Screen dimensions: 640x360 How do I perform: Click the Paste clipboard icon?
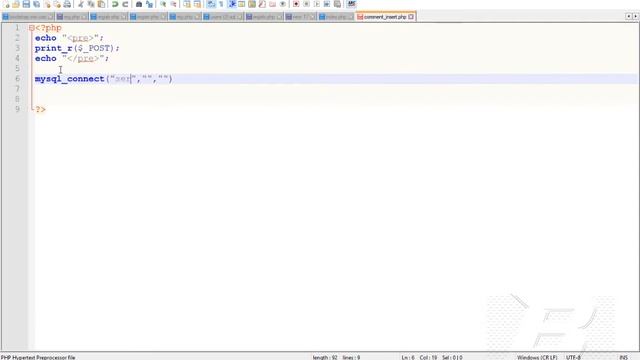(101, 4)
